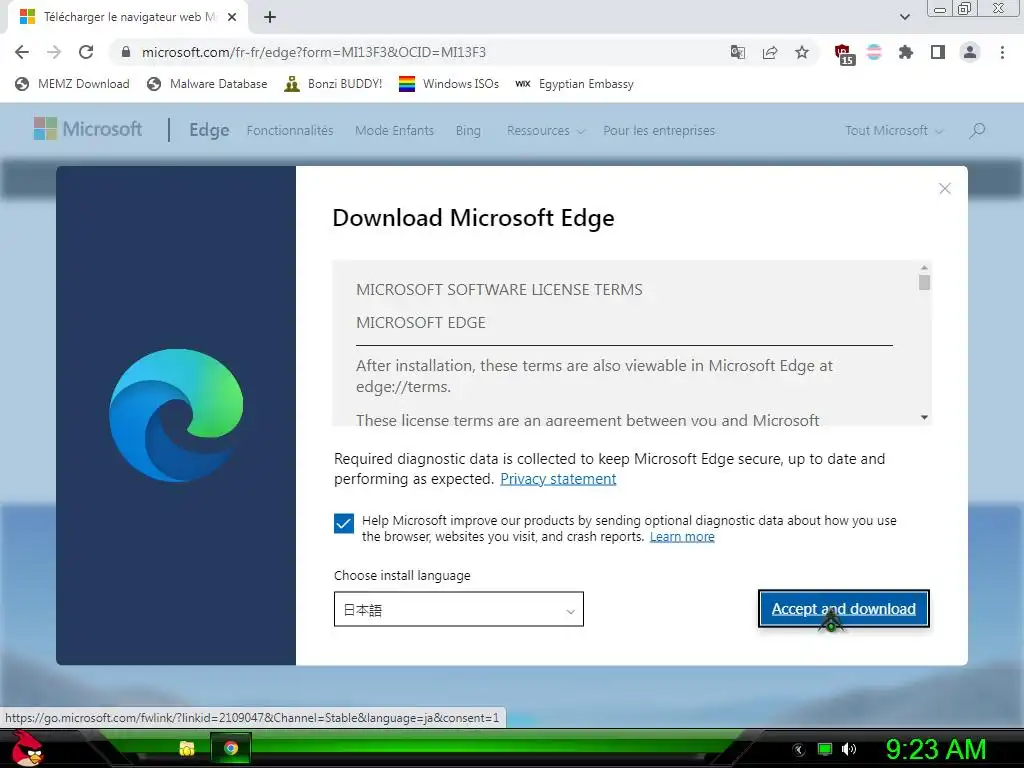Open the Bing menu item
Screen dimensions: 1024x768
point(468,131)
